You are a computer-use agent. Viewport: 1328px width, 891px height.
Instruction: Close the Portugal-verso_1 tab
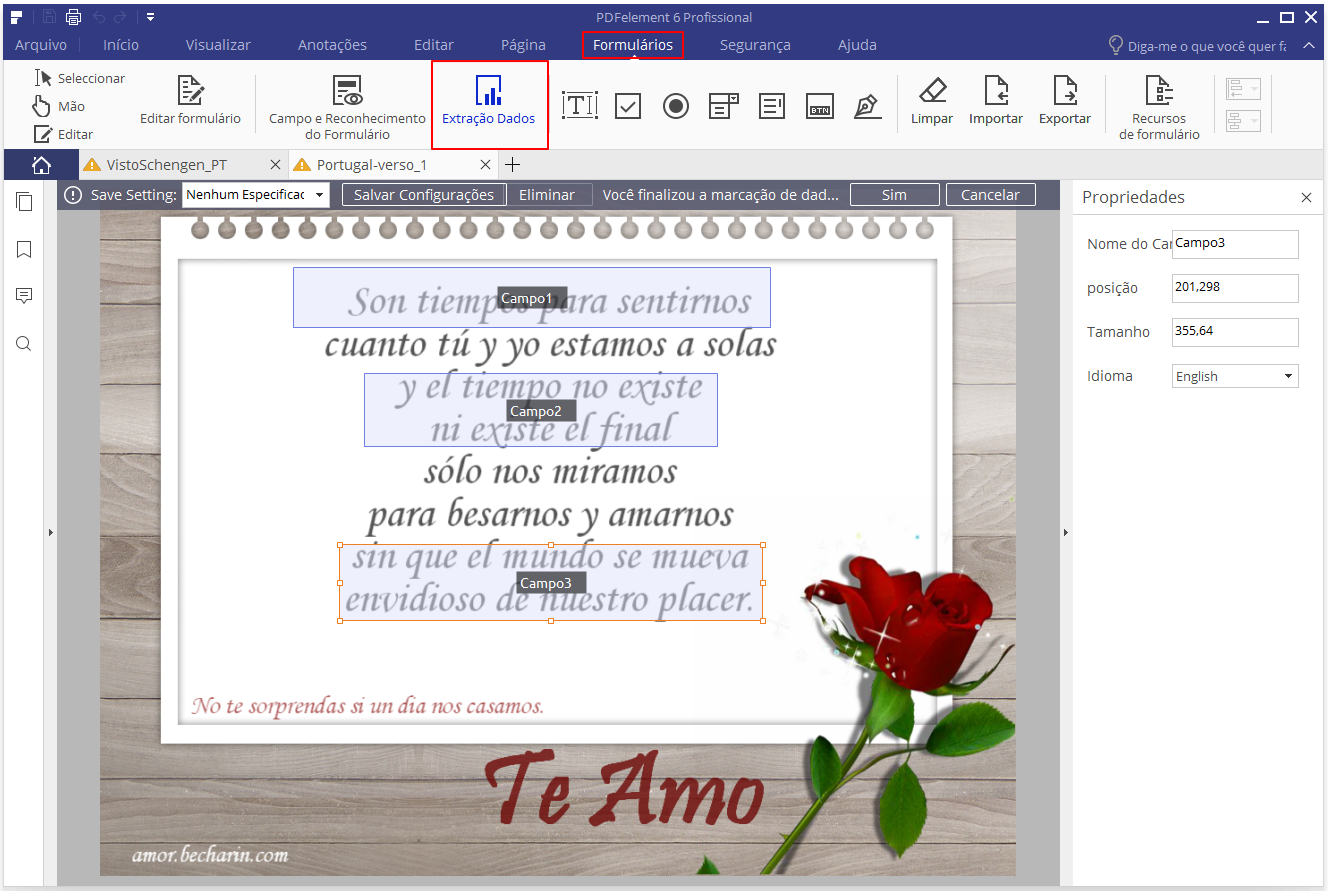pos(486,165)
